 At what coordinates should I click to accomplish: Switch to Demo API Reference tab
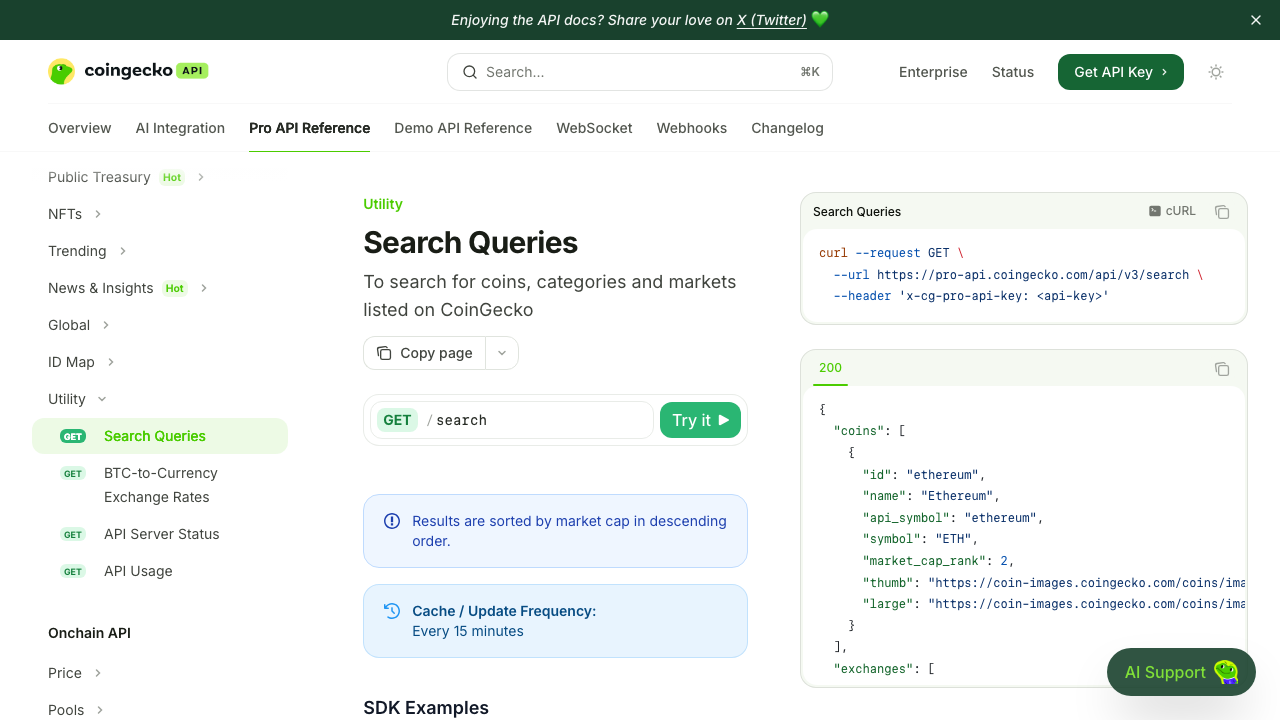pyautogui.click(x=463, y=128)
